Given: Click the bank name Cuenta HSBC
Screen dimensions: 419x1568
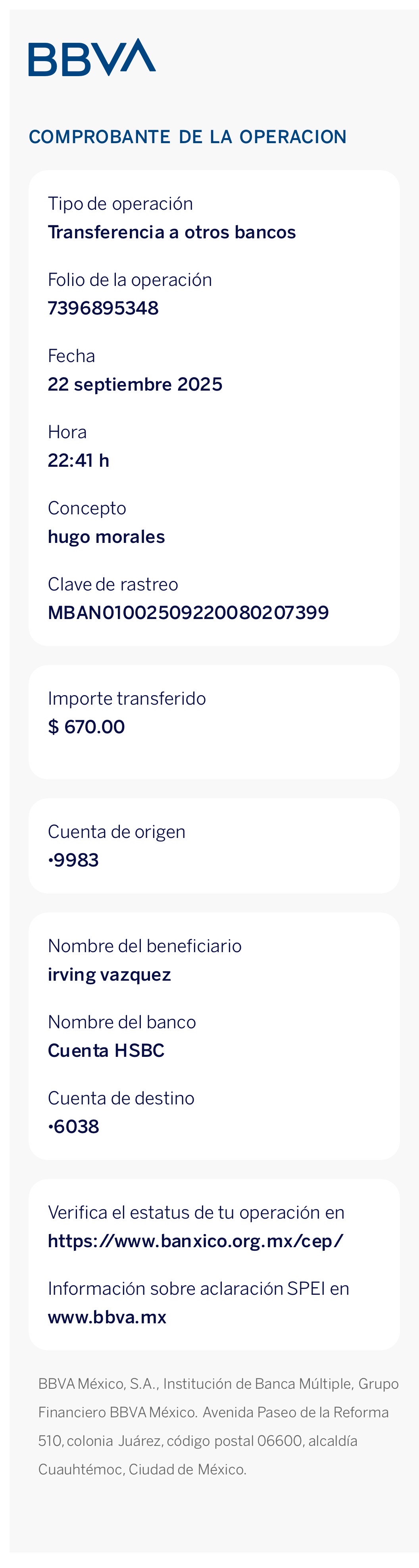Looking at the screenshot, I should [107, 1050].
